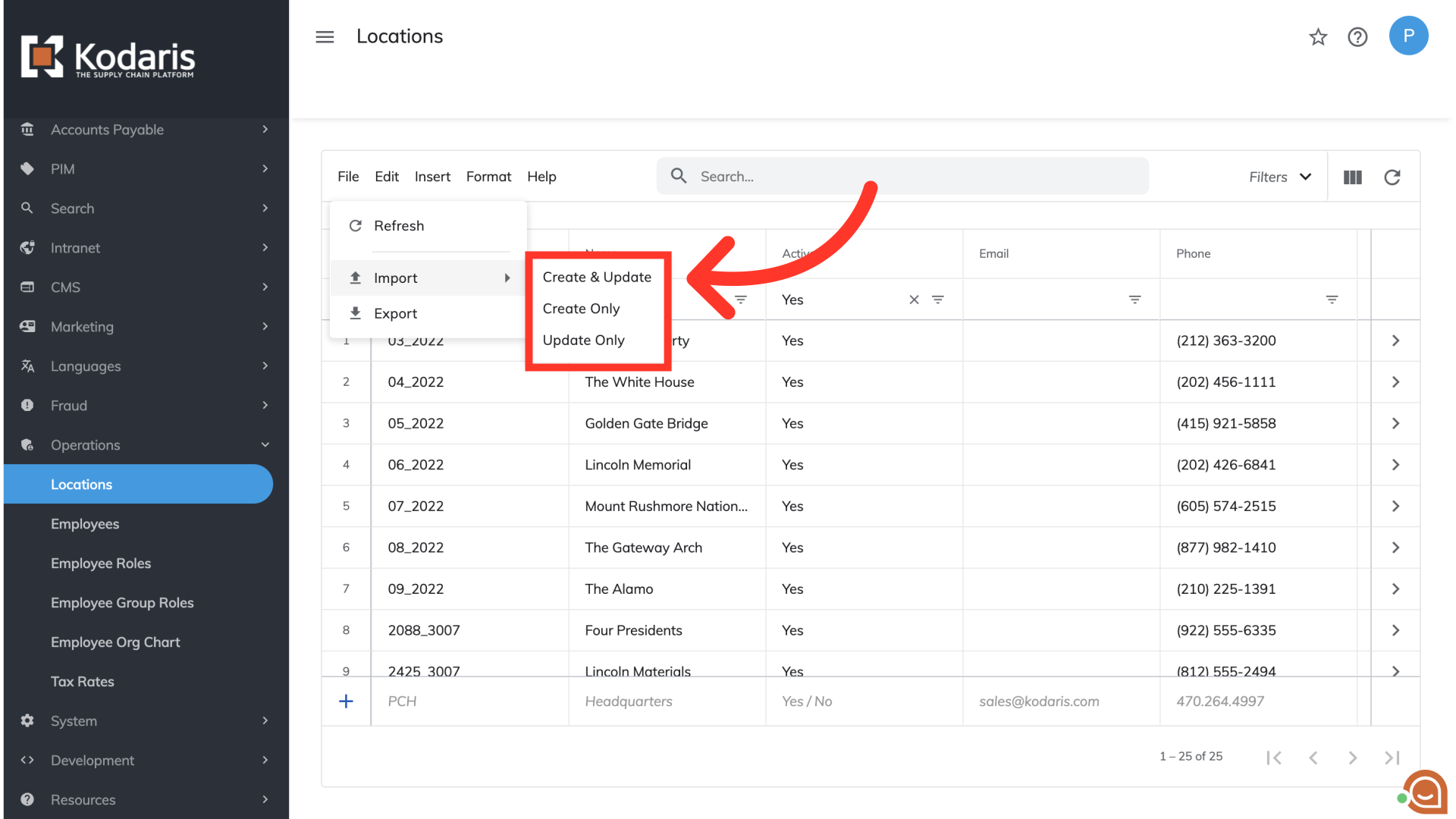This screenshot has width=1456, height=819.
Task: Click the refresh icon beside columns
Action: (1392, 177)
